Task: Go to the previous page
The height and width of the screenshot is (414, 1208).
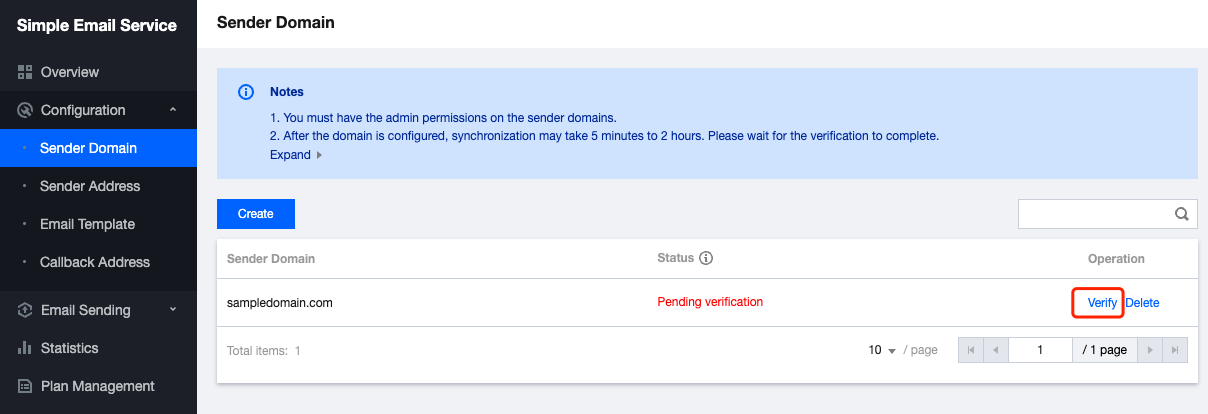Action: click(996, 350)
